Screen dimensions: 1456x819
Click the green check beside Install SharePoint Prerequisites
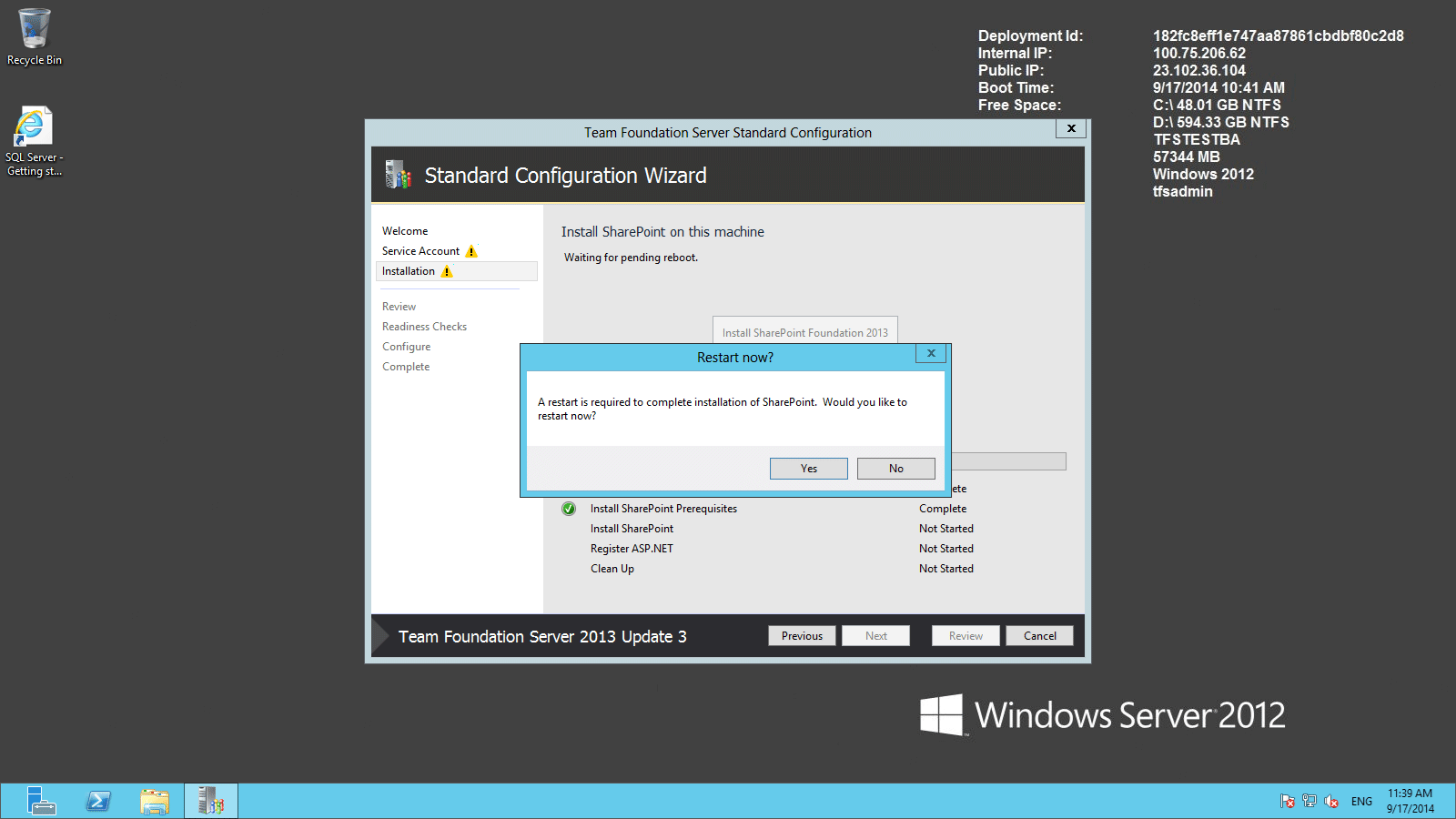[x=569, y=509]
